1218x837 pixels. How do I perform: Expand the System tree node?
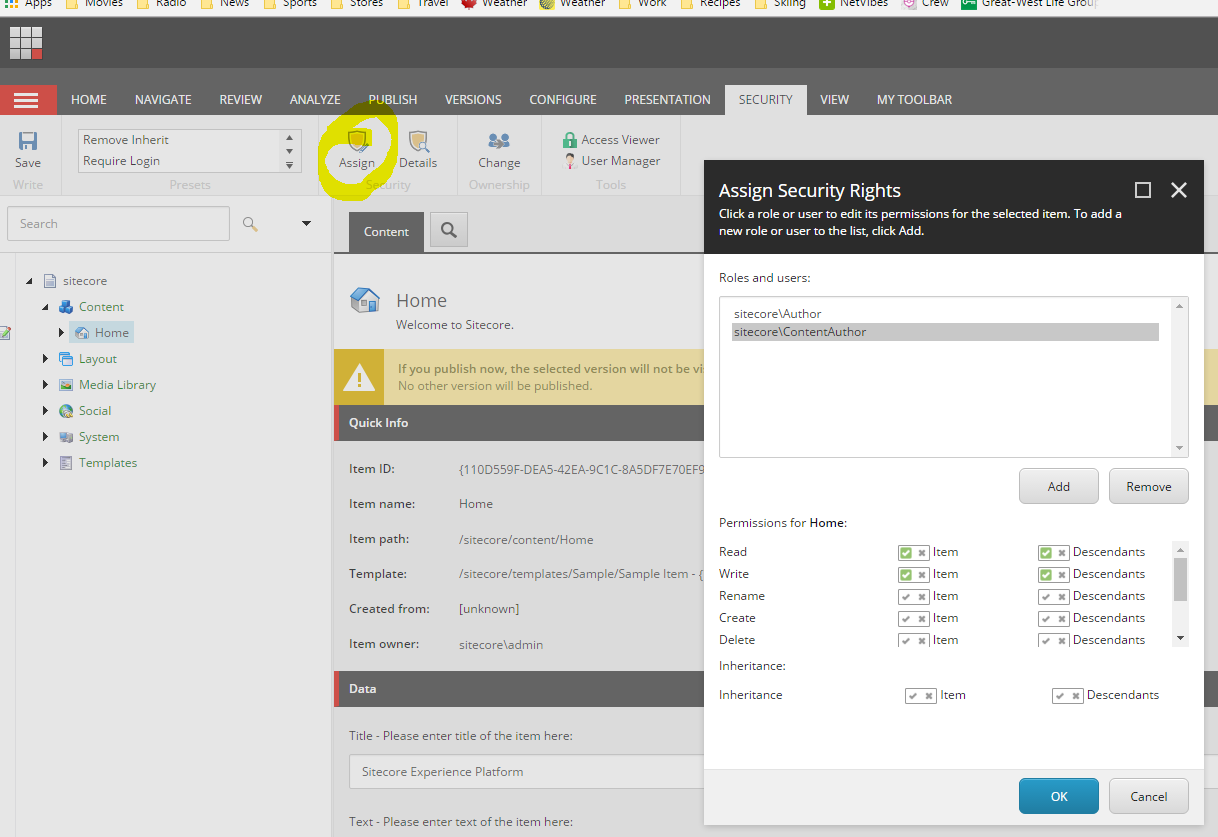click(x=45, y=437)
